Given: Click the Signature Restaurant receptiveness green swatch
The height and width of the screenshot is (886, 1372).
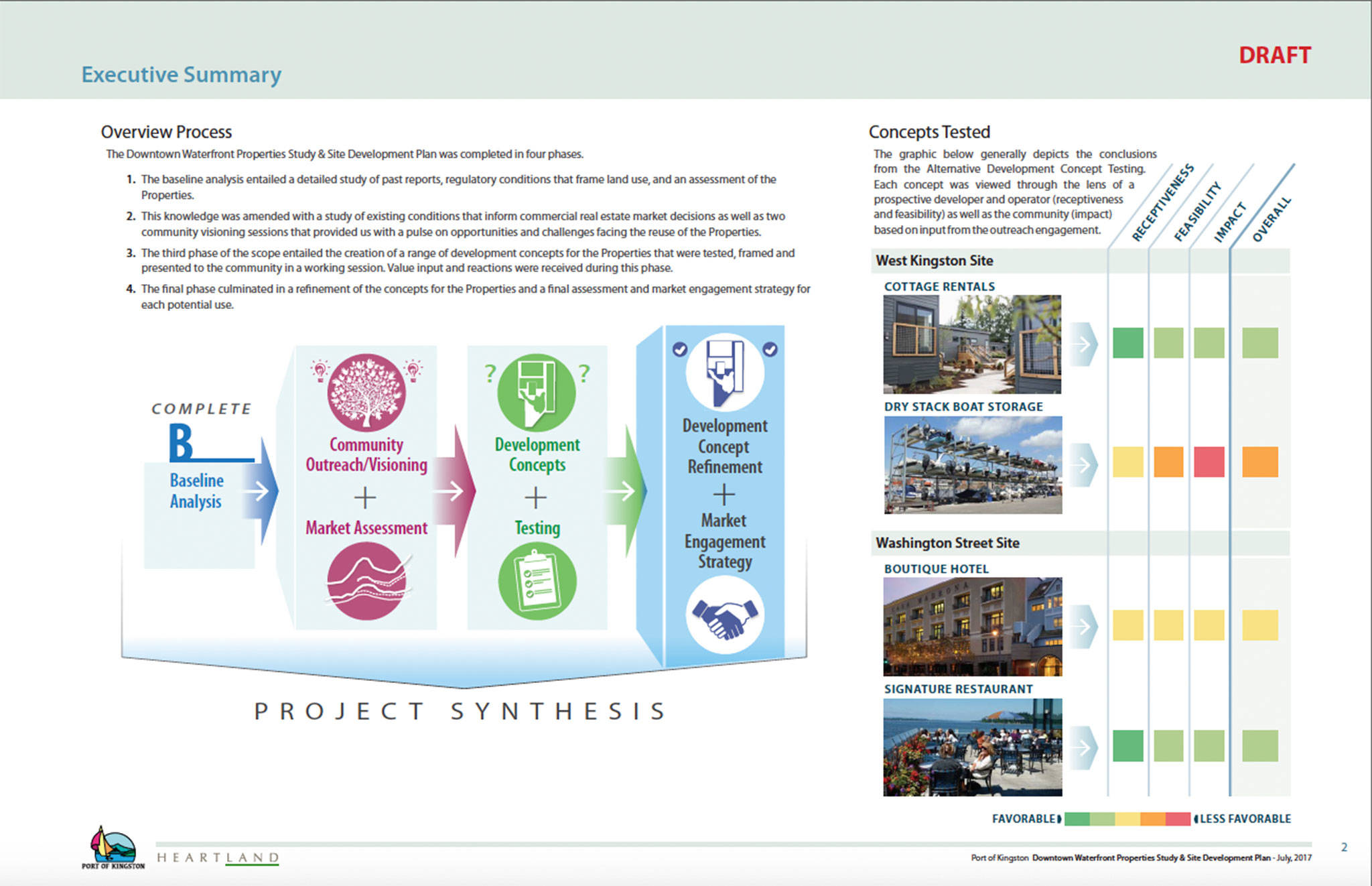Looking at the screenshot, I should [x=1128, y=746].
